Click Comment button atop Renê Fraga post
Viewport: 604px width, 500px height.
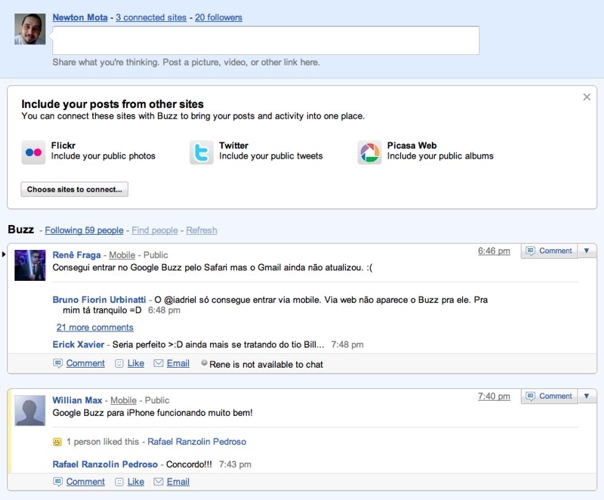pos(549,251)
